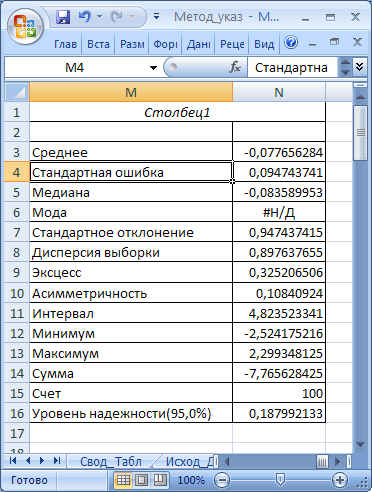Expand the formula bar

click(x=359, y=67)
